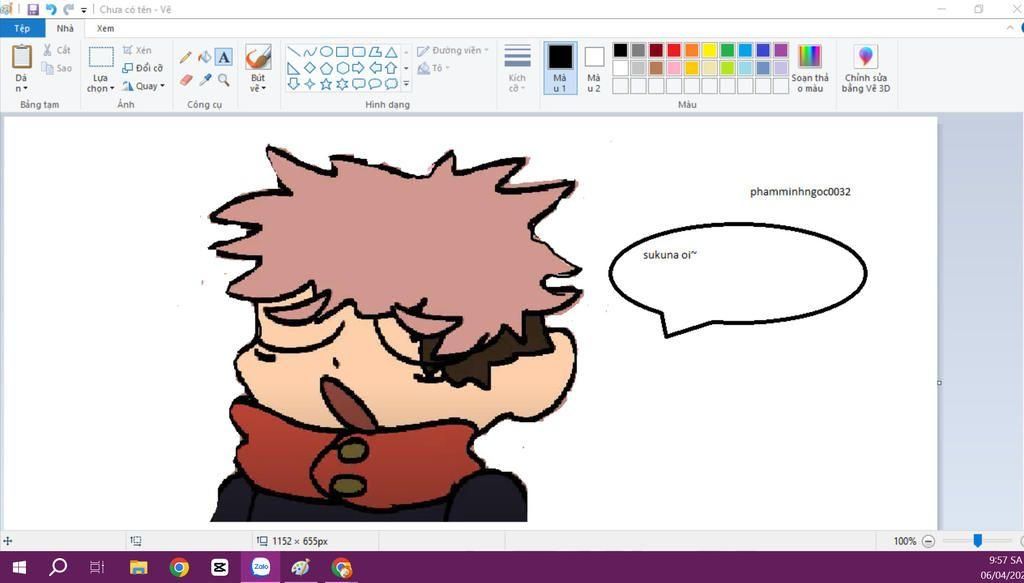
Task: Choose the Pentagon shape
Action: pos(326,68)
